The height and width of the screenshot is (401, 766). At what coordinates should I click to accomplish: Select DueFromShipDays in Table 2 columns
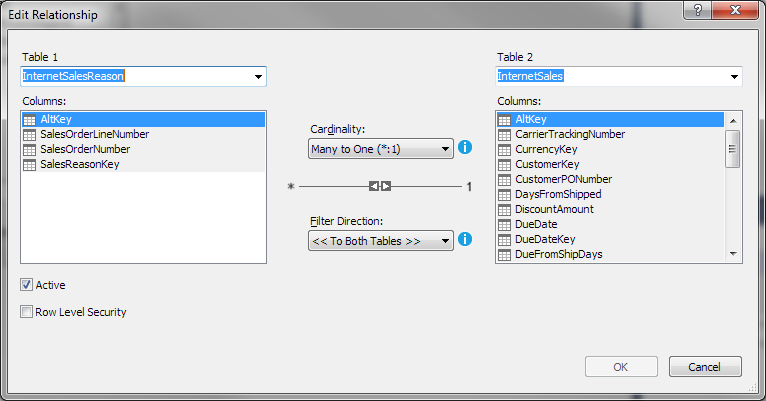point(610,254)
